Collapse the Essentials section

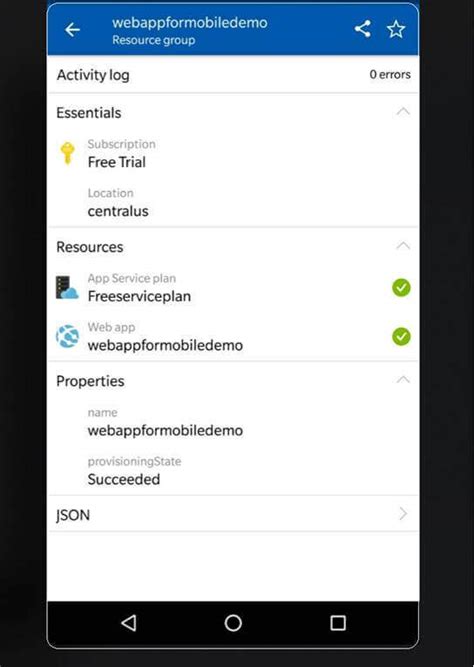click(403, 112)
